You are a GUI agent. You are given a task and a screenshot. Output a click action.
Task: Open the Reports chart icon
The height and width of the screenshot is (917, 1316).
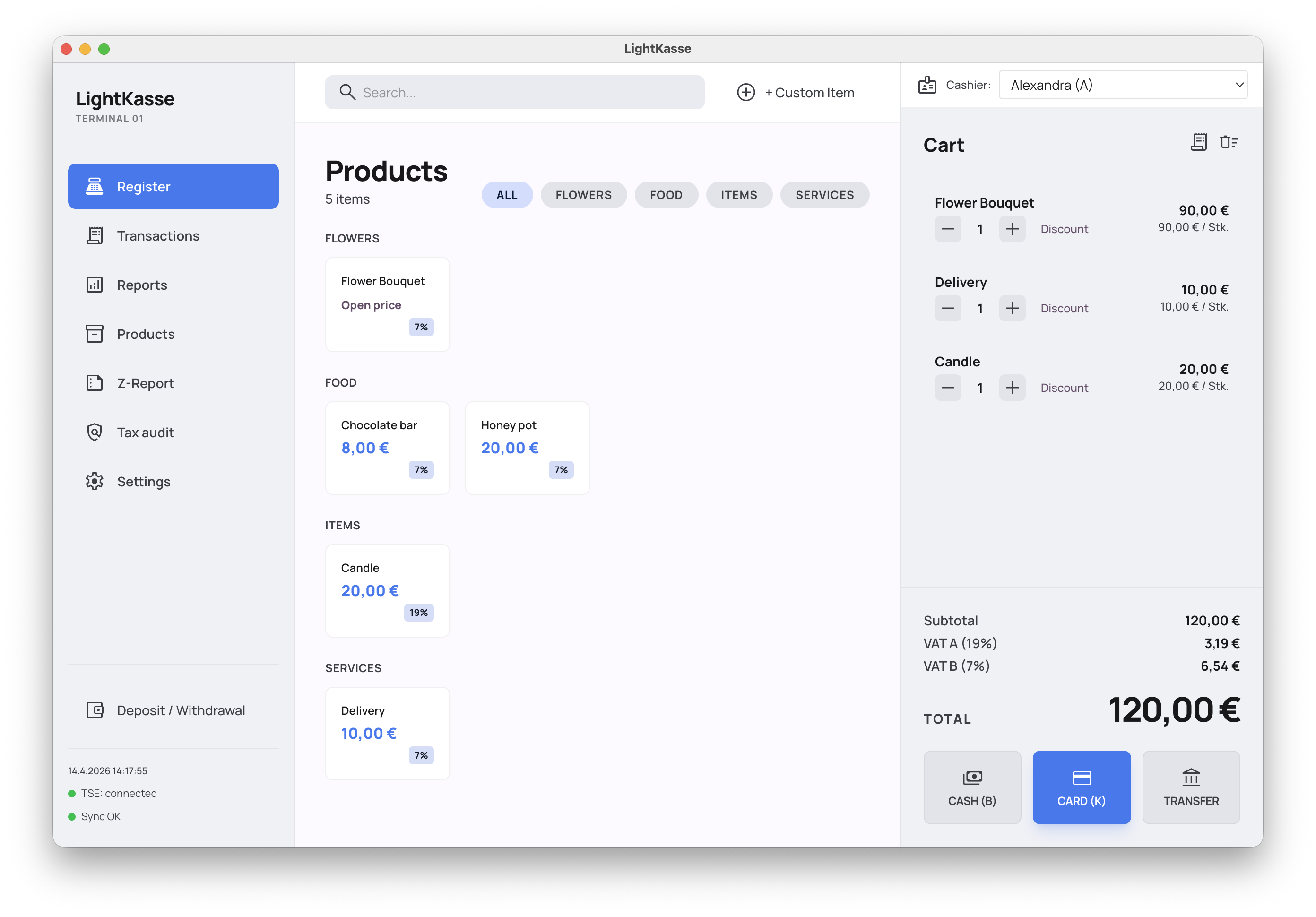[94, 284]
